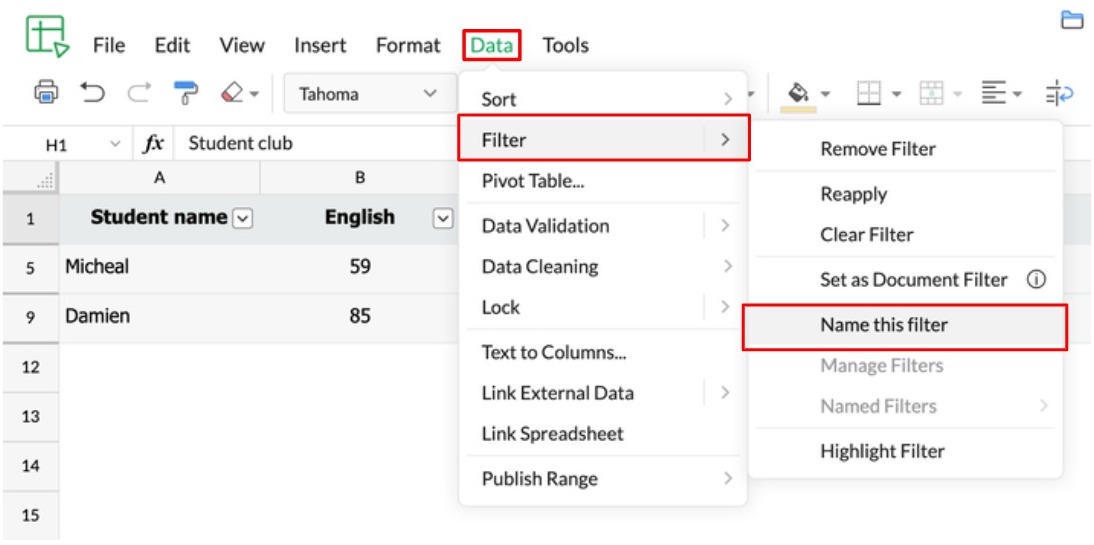Click the undo arrow icon

[x=92, y=94]
